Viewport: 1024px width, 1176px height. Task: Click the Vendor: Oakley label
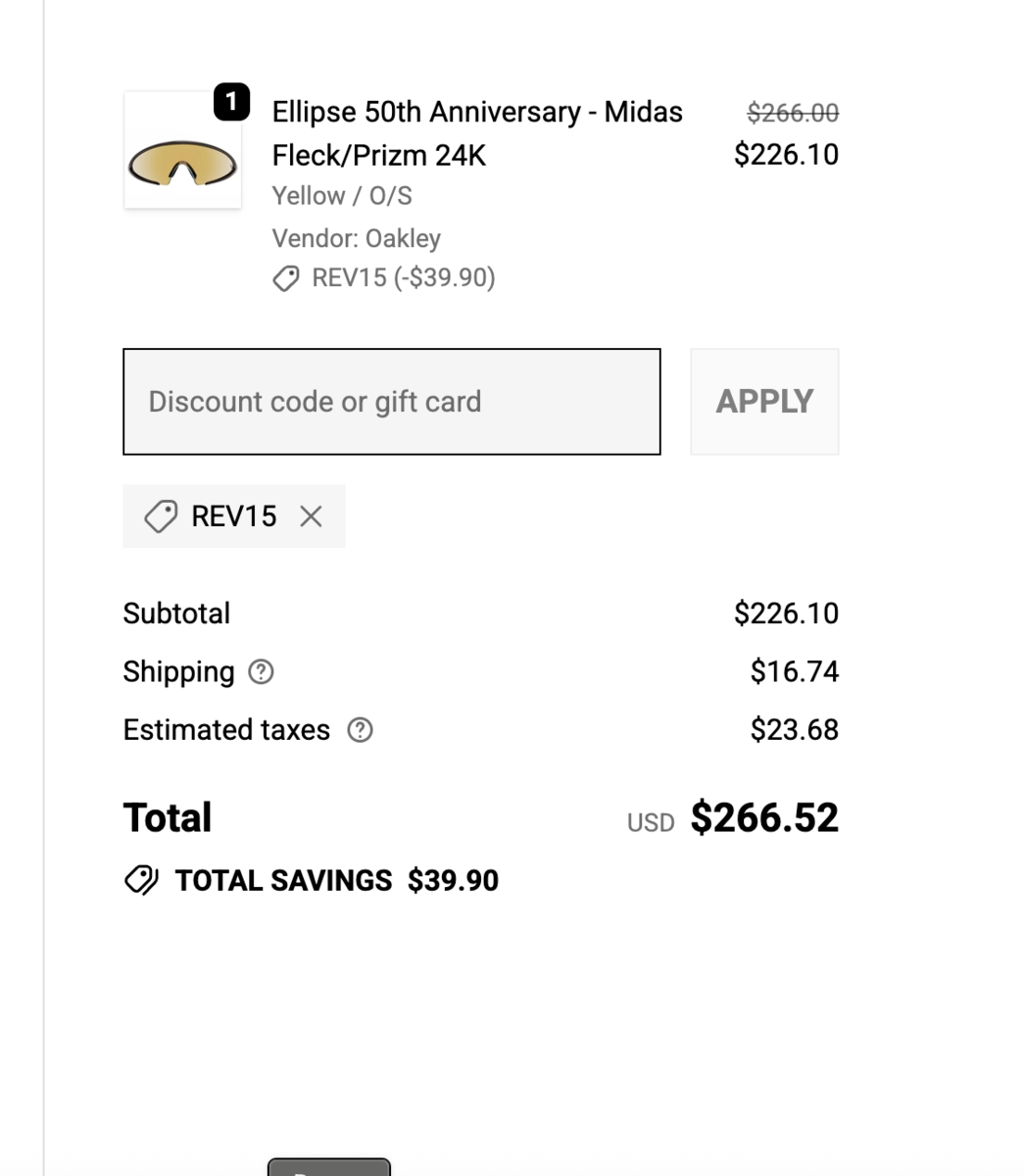click(356, 238)
